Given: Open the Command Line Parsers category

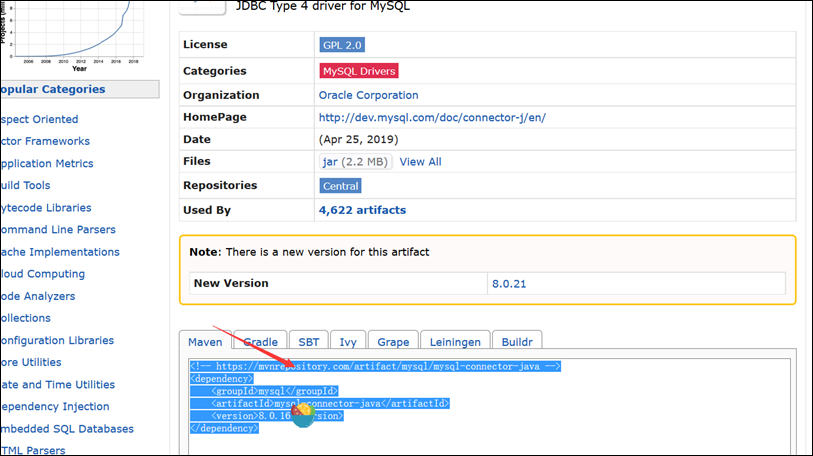Looking at the screenshot, I should pyautogui.click(x=58, y=229).
